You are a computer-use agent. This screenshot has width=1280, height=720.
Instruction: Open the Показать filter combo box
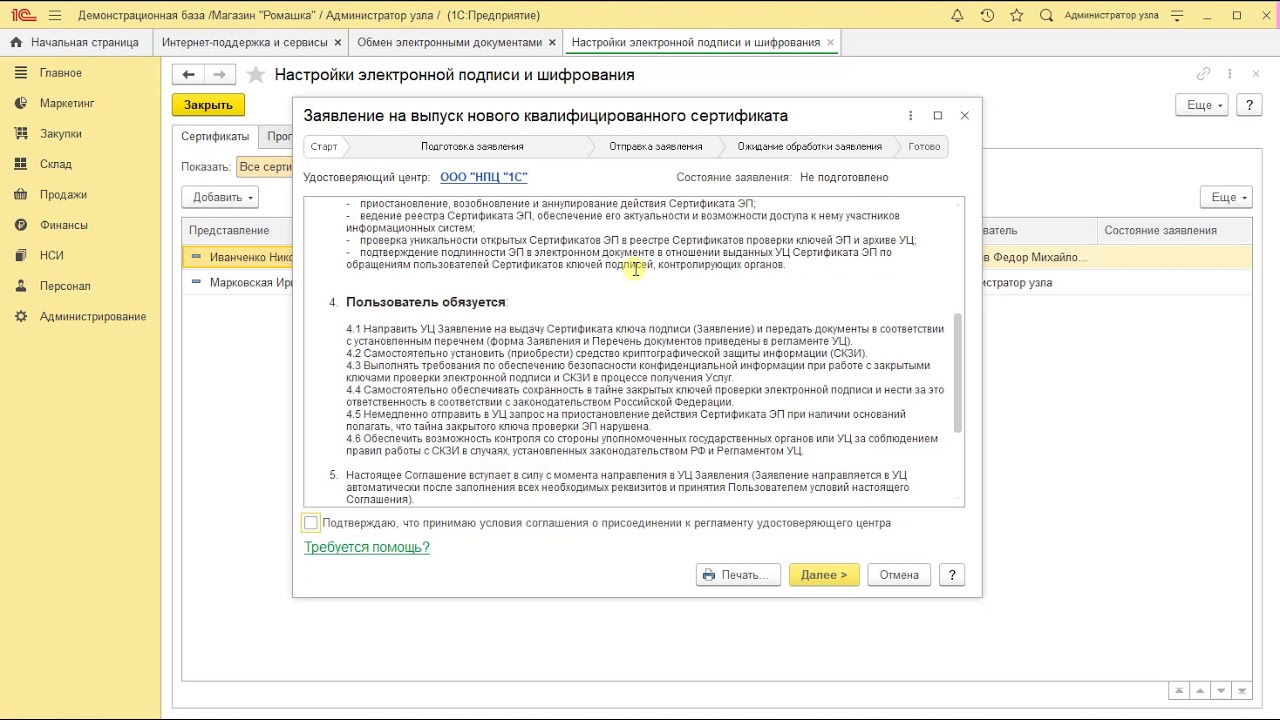pyautogui.click(x=264, y=167)
